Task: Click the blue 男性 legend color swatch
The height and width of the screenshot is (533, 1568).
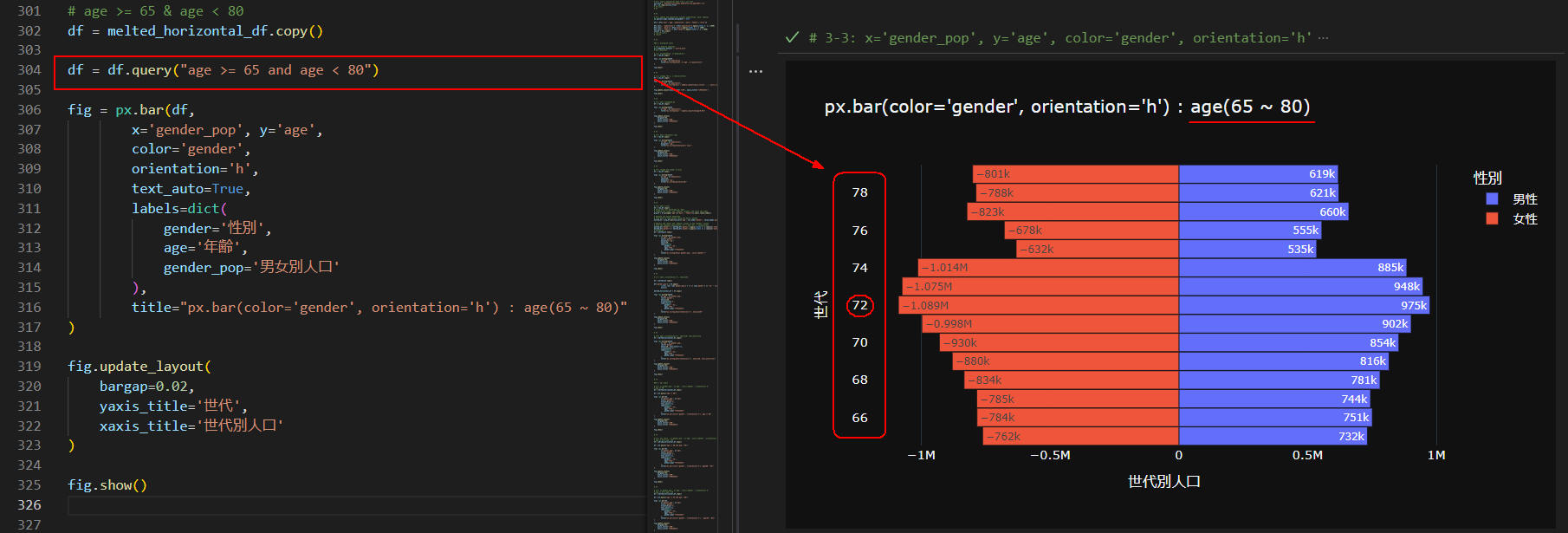Action: point(1492,199)
